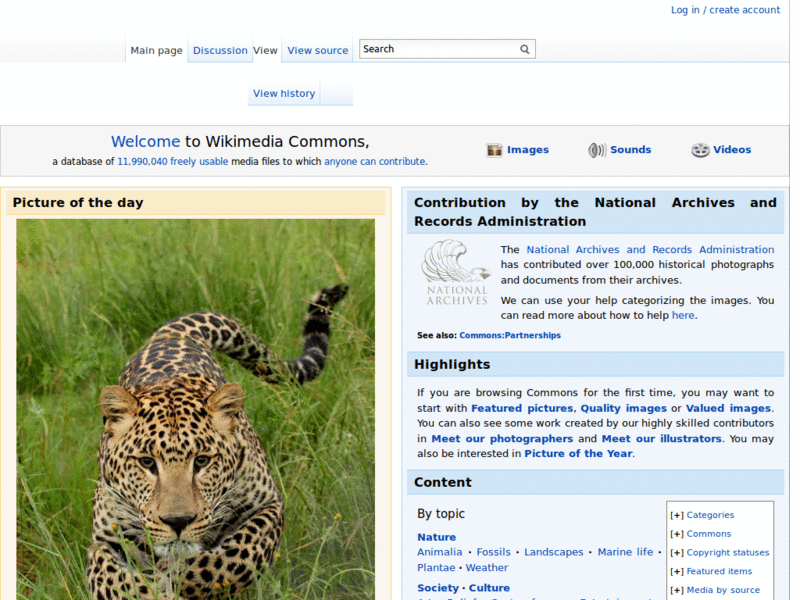Expand the Commons tree item
Screen dimensions: 800x600
pyautogui.click(x=677, y=534)
